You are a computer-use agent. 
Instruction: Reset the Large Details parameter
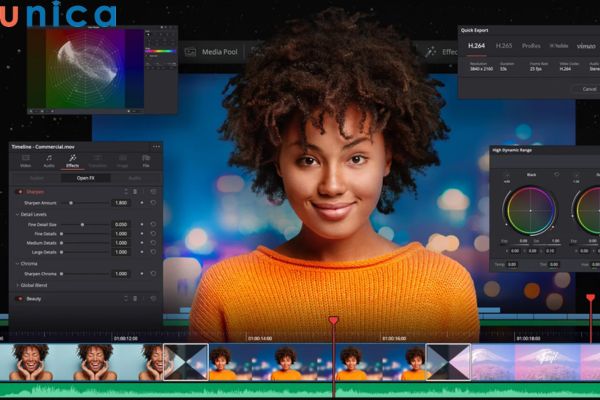click(153, 252)
